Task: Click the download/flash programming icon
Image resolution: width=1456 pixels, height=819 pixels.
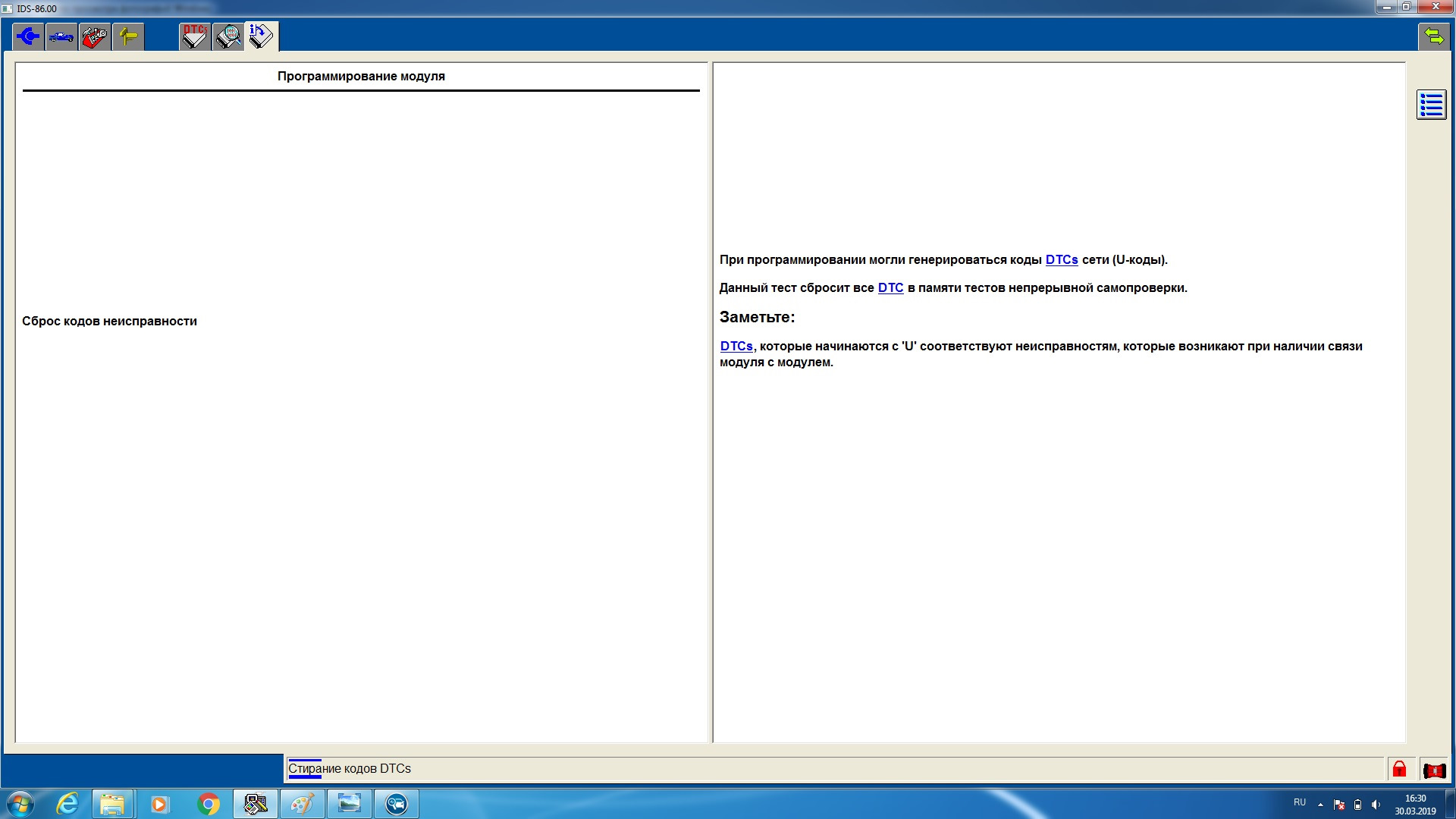Action: click(x=261, y=36)
